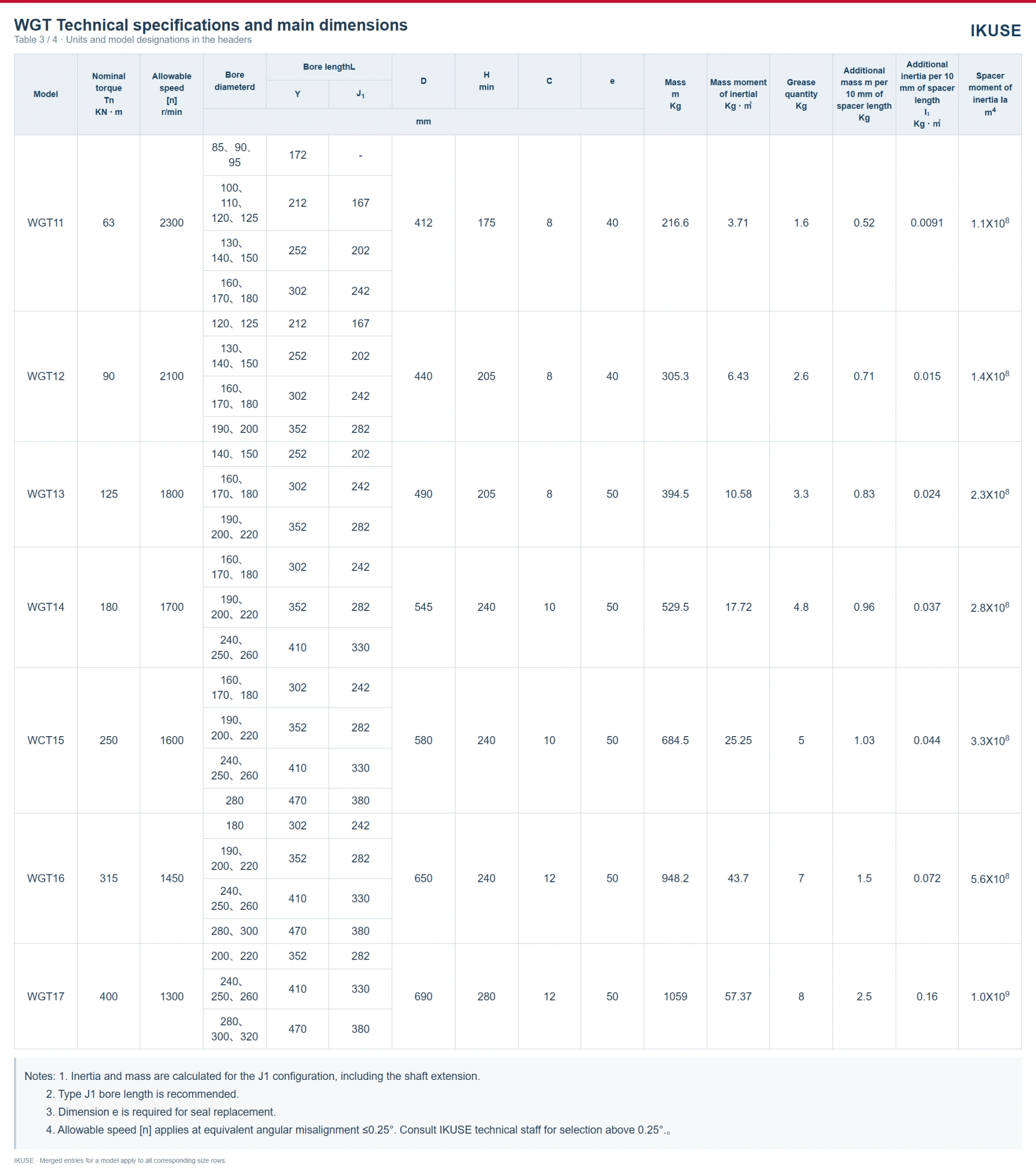Select the WGT11 model cell
1036x1176 pixels.
coord(45,223)
